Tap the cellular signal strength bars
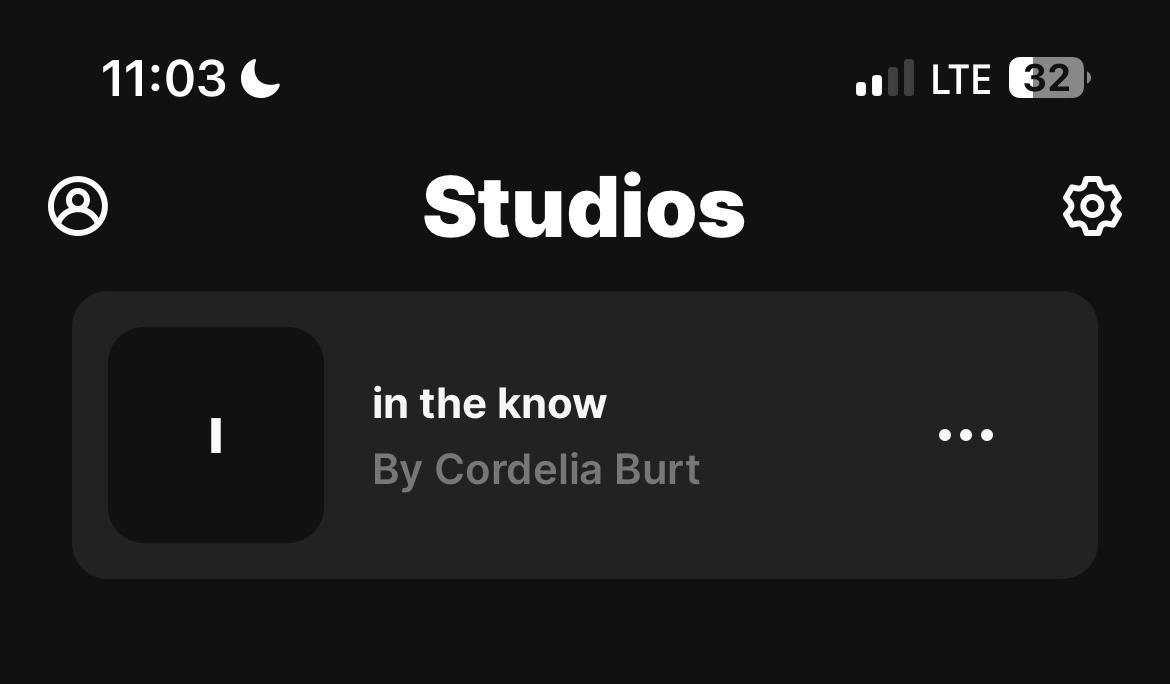1170x684 pixels. click(x=884, y=79)
